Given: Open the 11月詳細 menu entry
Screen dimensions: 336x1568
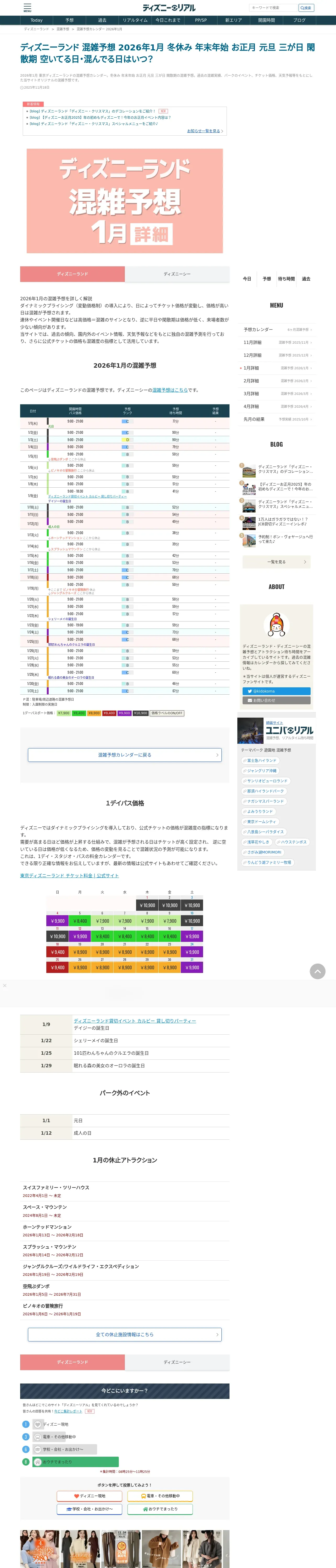Looking at the screenshot, I should pyautogui.click(x=276, y=342).
